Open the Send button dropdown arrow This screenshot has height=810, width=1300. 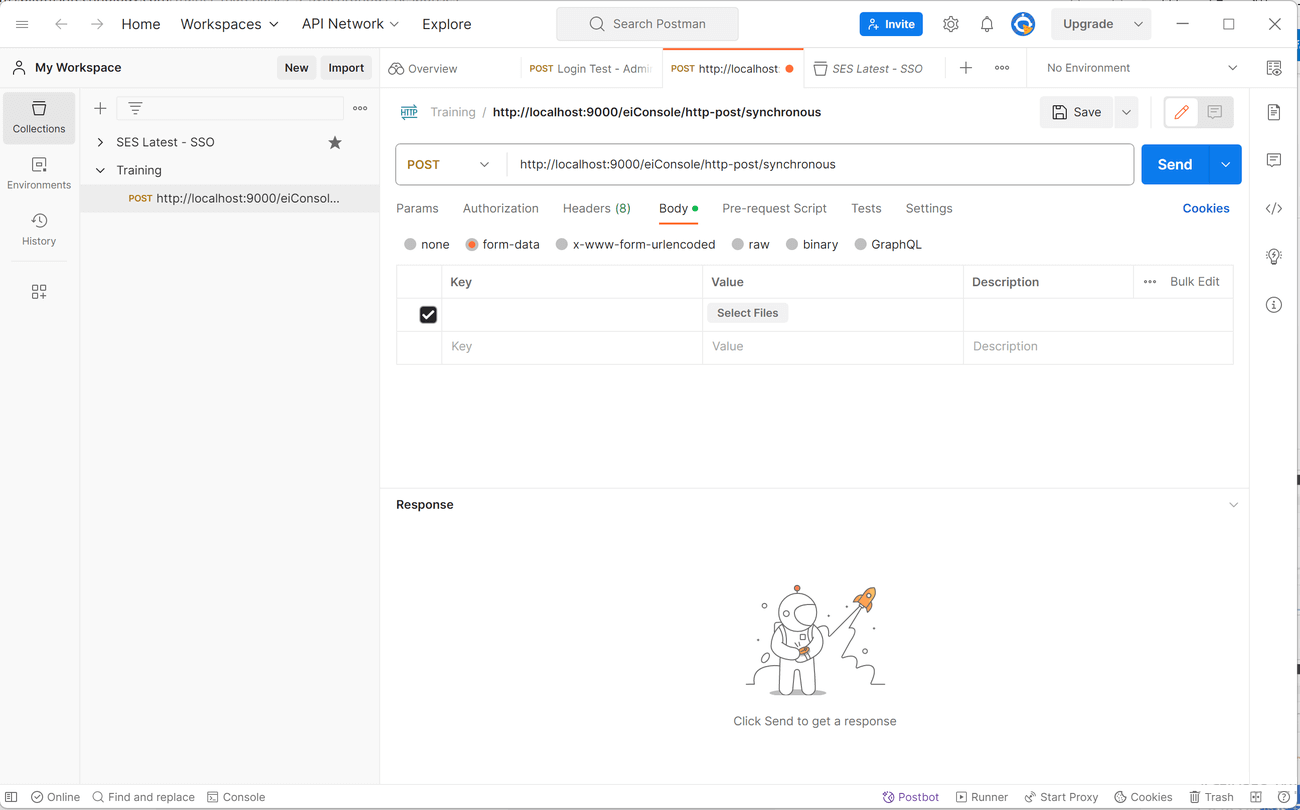pos(1225,165)
